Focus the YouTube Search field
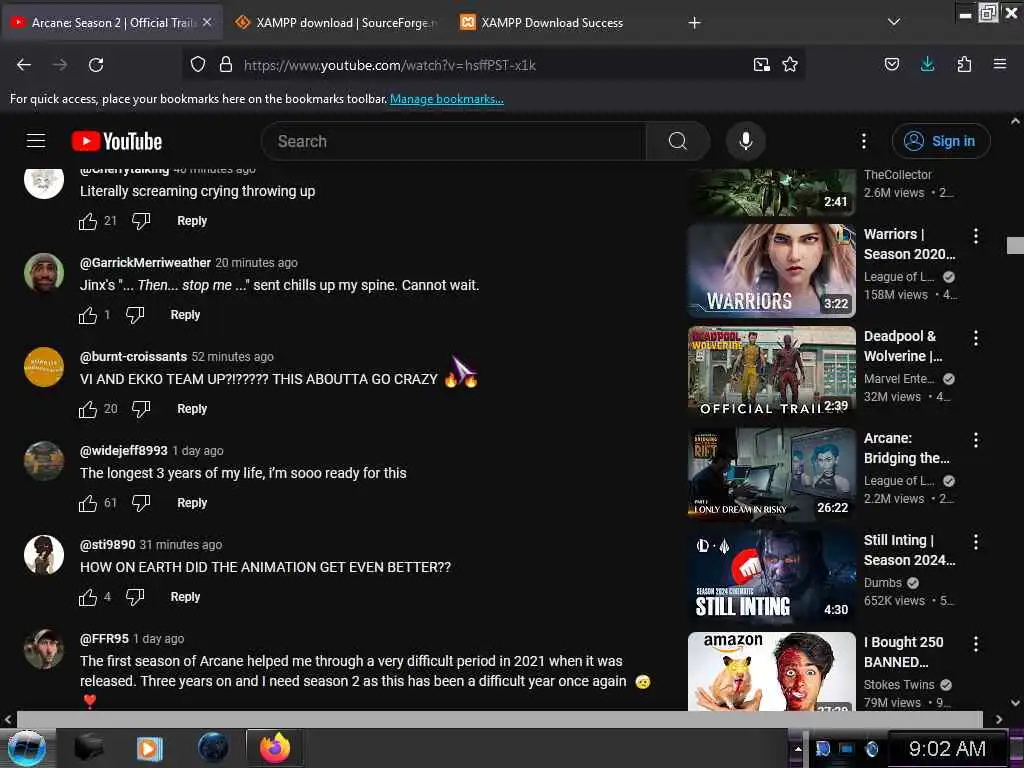This screenshot has width=1024, height=768. tap(454, 141)
